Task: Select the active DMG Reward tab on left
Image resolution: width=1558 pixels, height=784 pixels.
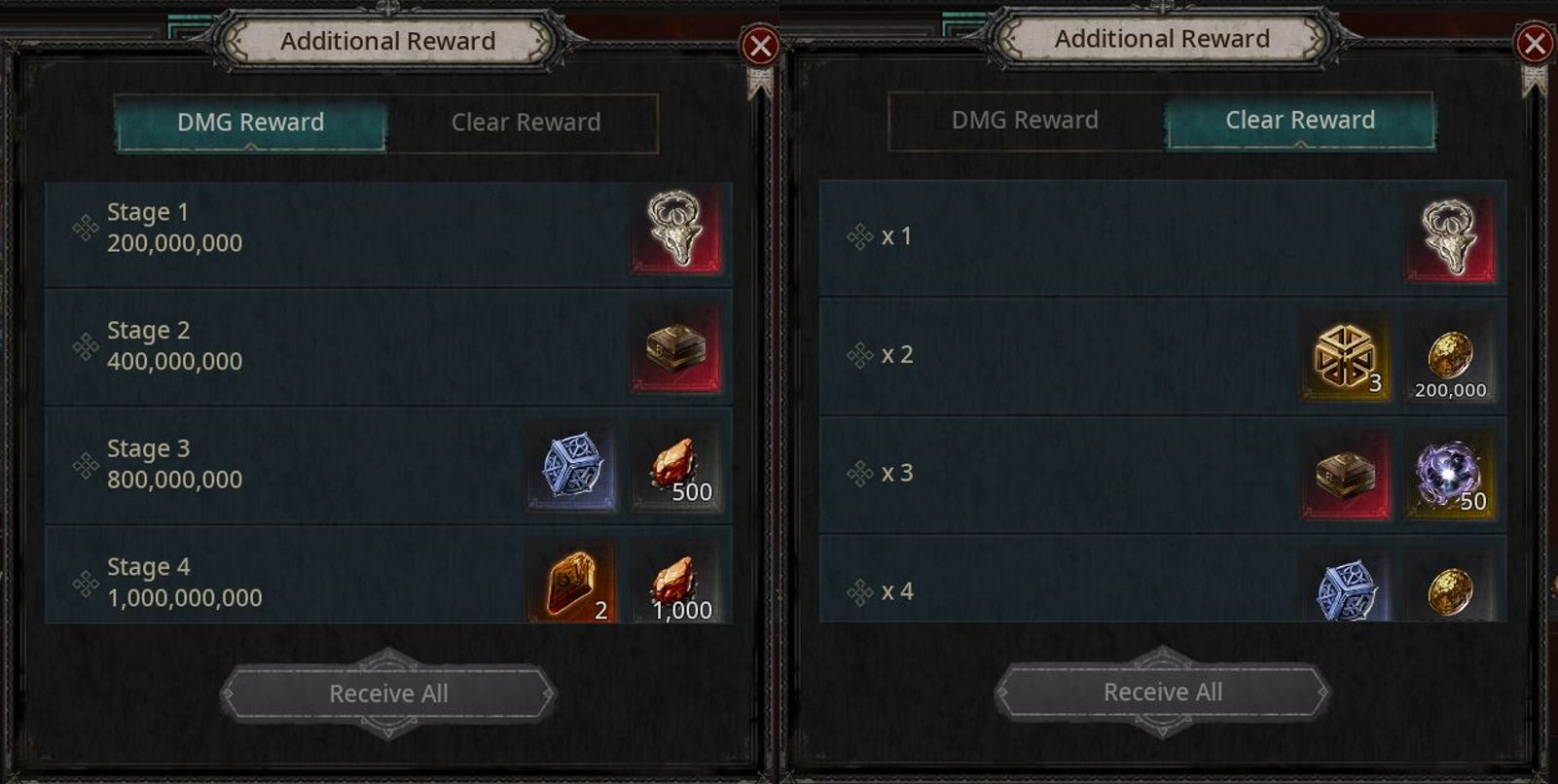Action: point(251,123)
